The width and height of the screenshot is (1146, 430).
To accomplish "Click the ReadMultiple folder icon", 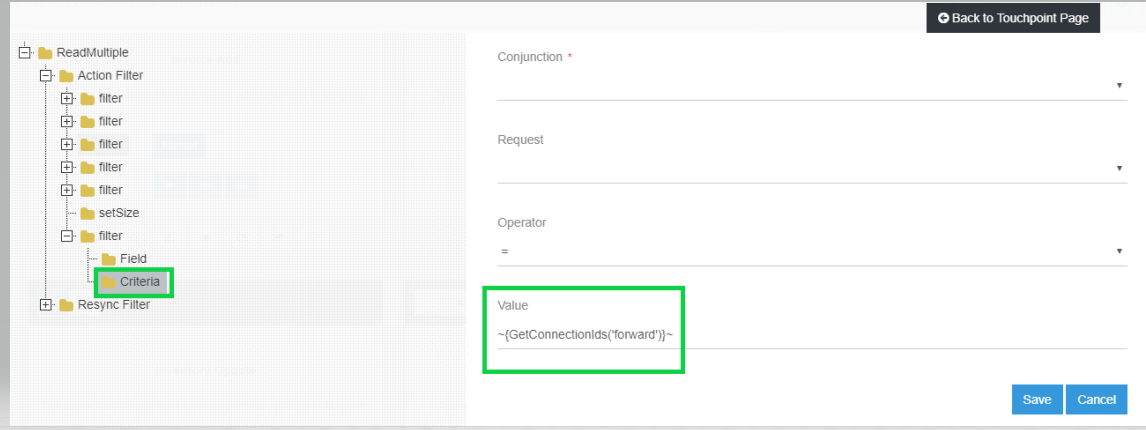I will (45, 53).
